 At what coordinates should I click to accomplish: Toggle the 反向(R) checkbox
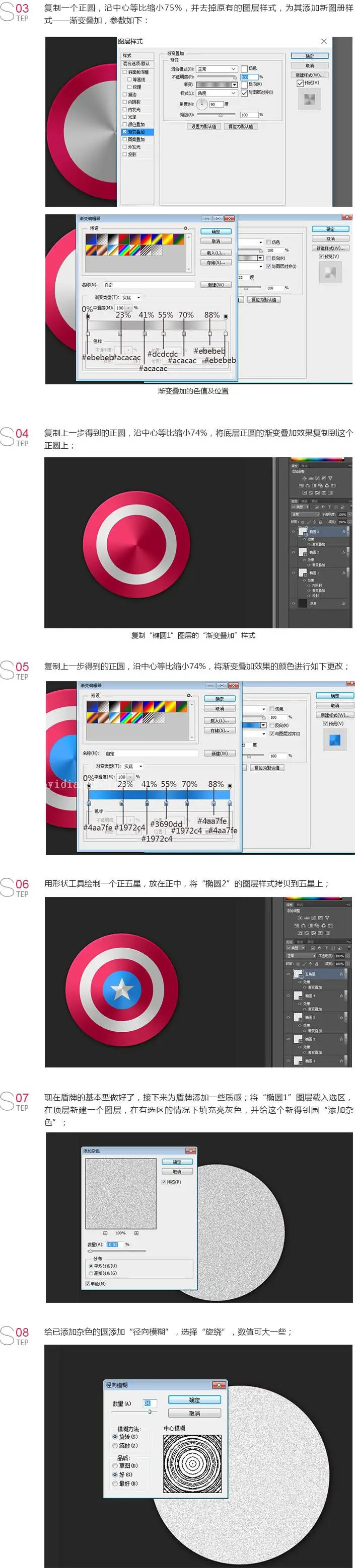tap(244, 85)
